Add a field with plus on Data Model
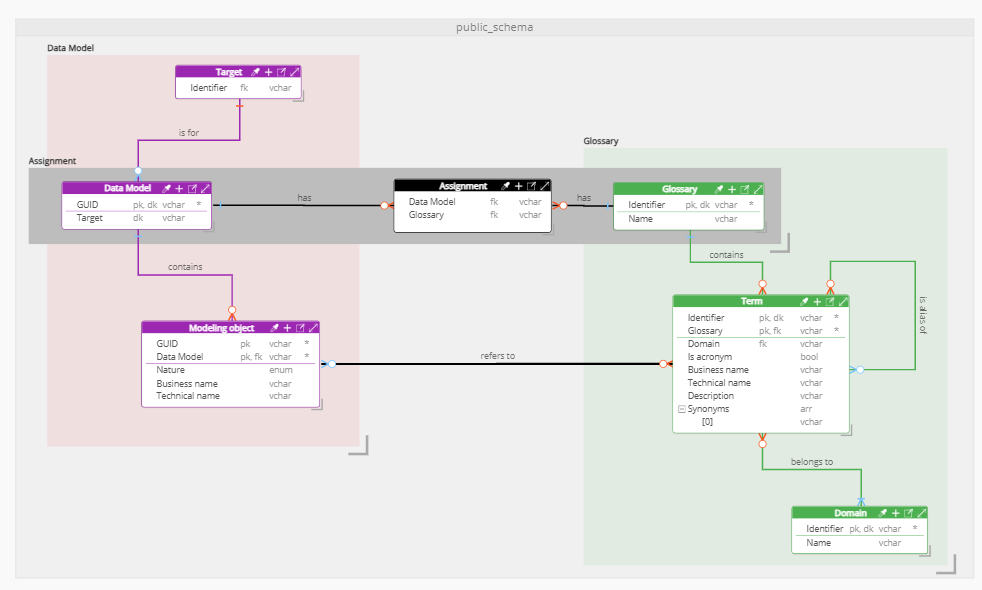This screenshot has height=590, width=982. pos(180,188)
